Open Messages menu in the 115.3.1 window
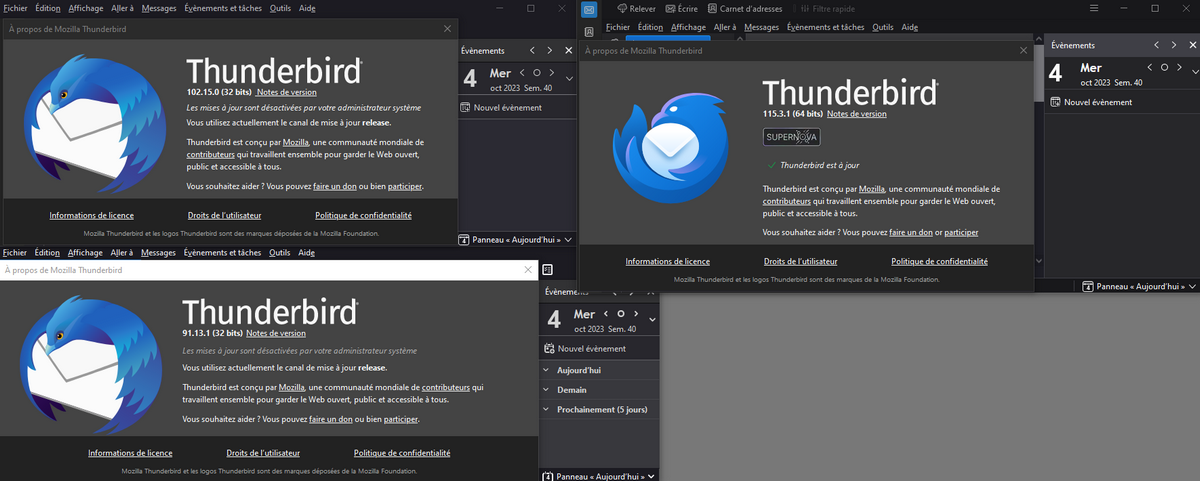The height and width of the screenshot is (481, 1200). pyautogui.click(x=762, y=27)
